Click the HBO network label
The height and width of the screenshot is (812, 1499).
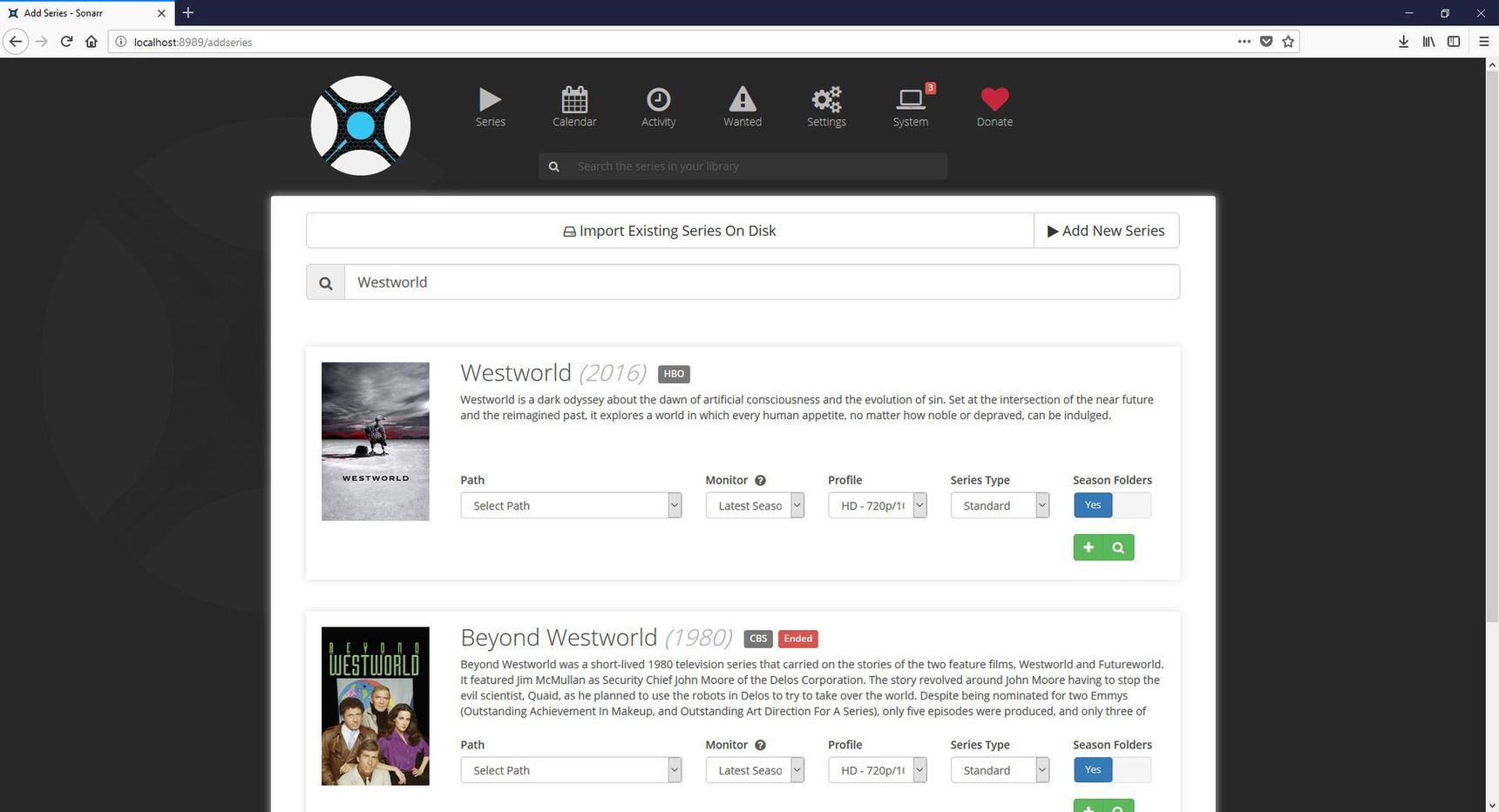674,374
